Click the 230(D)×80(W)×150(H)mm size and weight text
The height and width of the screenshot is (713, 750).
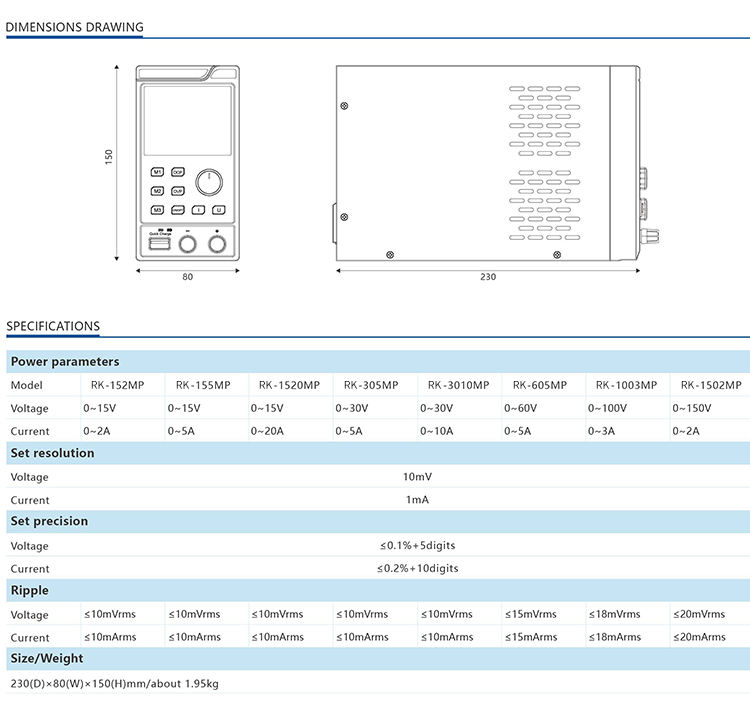(114, 684)
